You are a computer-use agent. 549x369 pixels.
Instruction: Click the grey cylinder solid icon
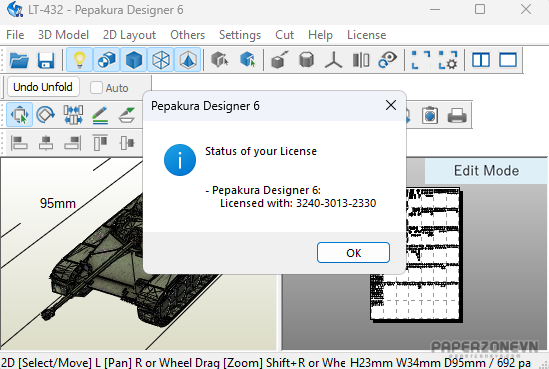tap(306, 60)
